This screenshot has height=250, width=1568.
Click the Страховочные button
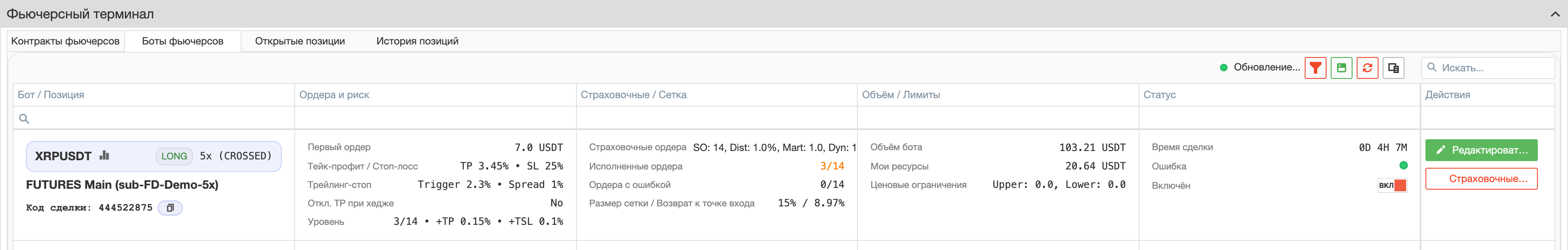pos(1481,179)
